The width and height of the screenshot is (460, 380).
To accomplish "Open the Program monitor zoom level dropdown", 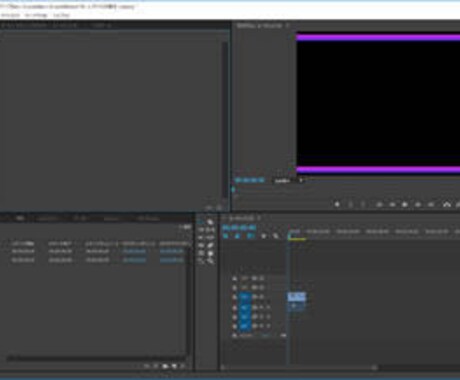I will [288, 181].
